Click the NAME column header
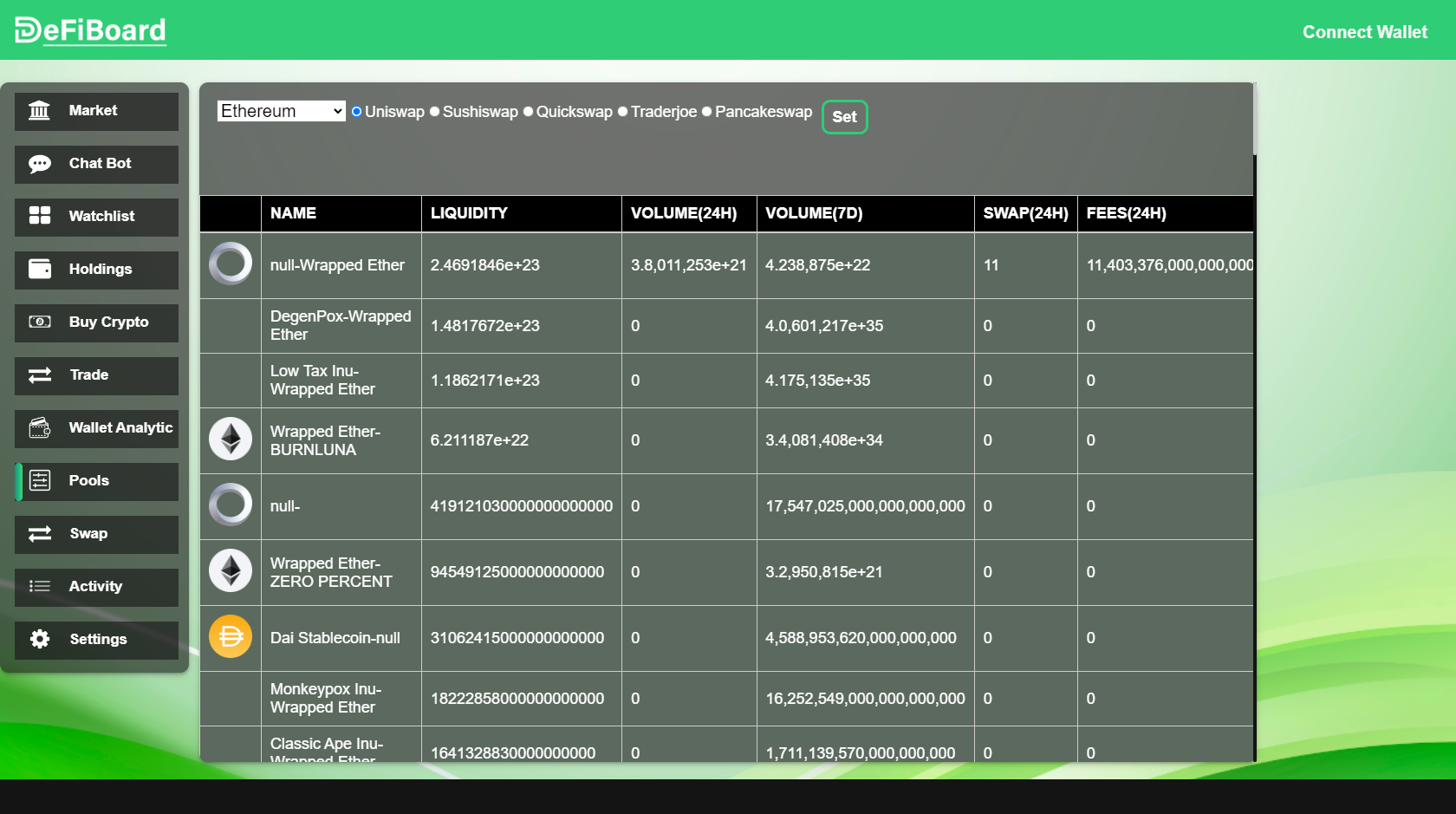 tap(341, 213)
